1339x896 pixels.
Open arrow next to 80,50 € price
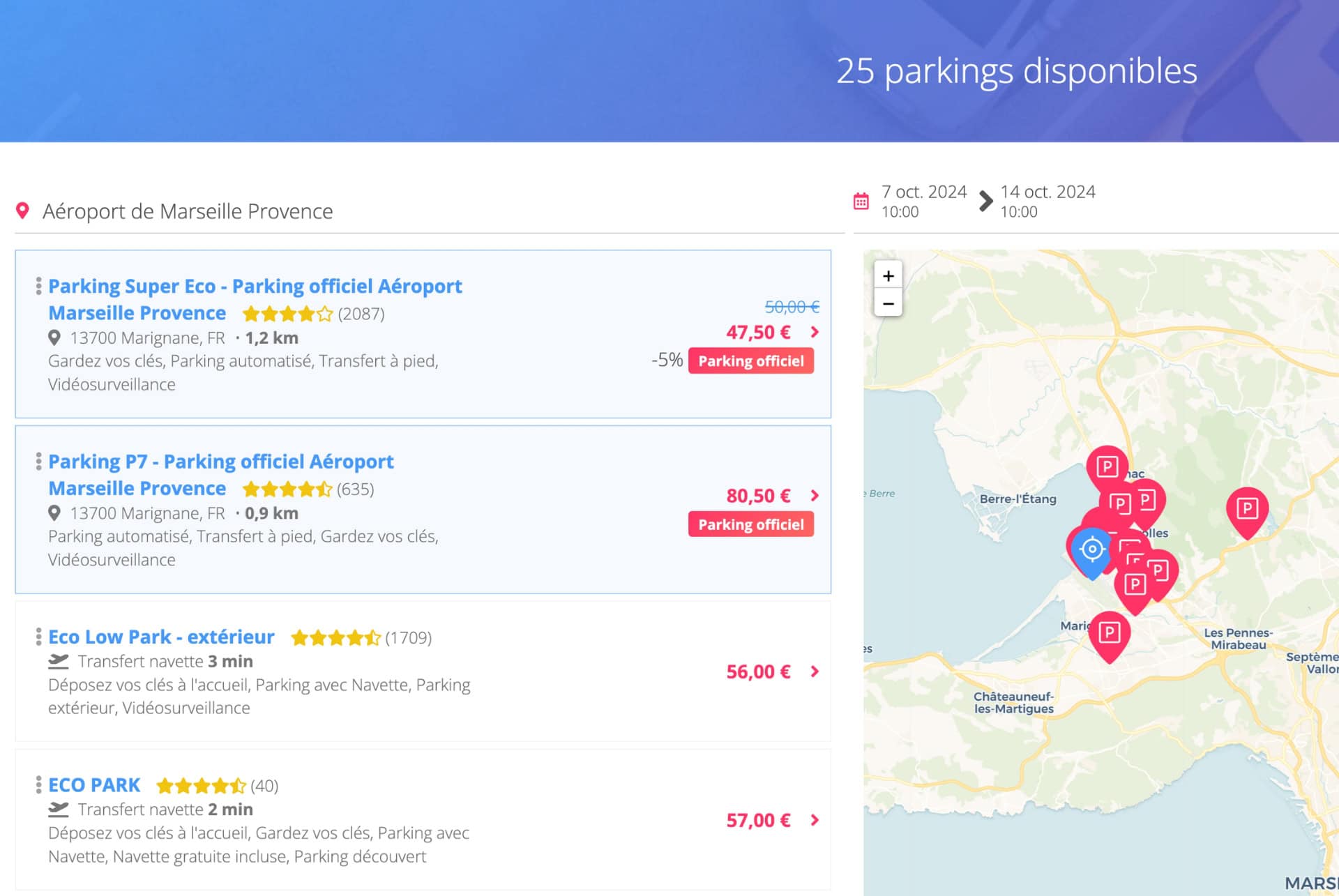[815, 495]
